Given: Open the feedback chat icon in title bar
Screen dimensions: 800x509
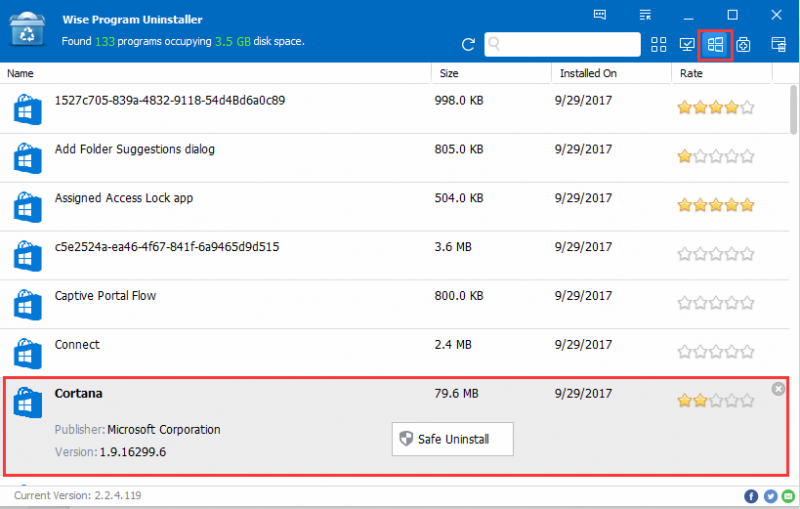Looking at the screenshot, I should (600, 15).
